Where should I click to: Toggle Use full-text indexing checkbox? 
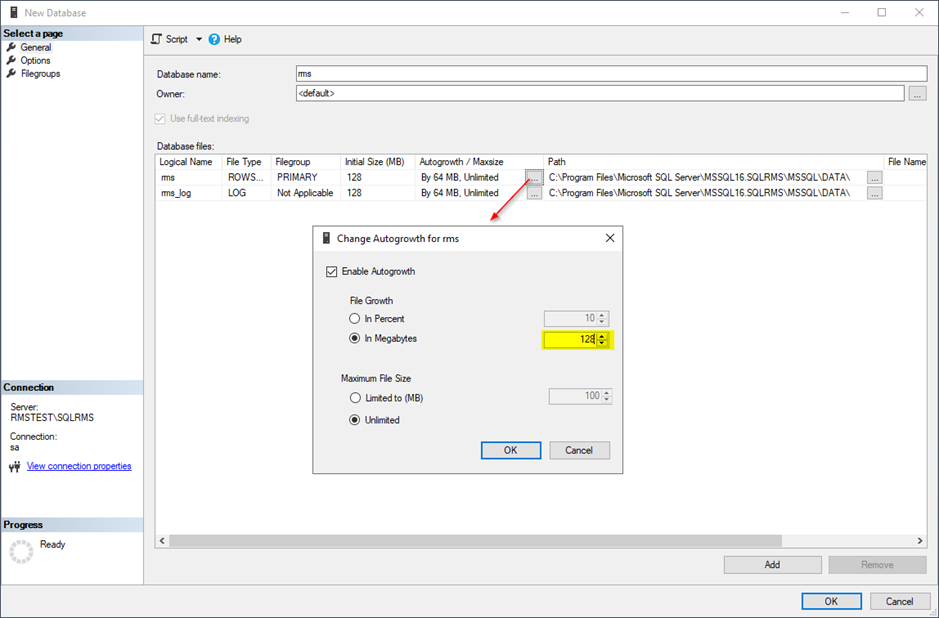point(160,119)
